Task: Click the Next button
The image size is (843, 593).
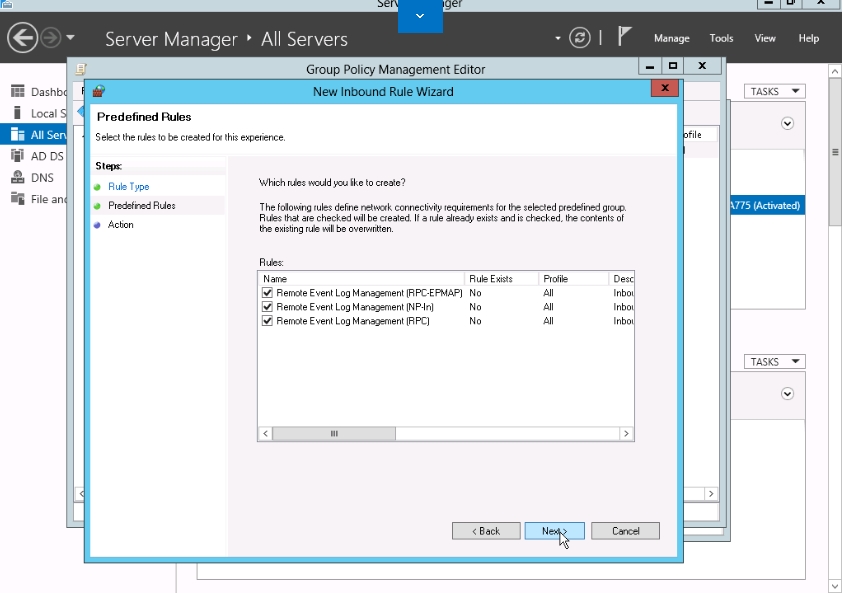Action: (x=554, y=531)
